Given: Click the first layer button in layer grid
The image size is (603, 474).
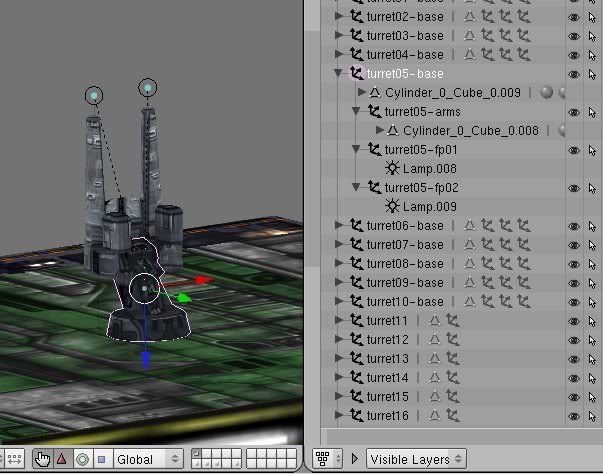Looking at the screenshot, I should [197, 454].
